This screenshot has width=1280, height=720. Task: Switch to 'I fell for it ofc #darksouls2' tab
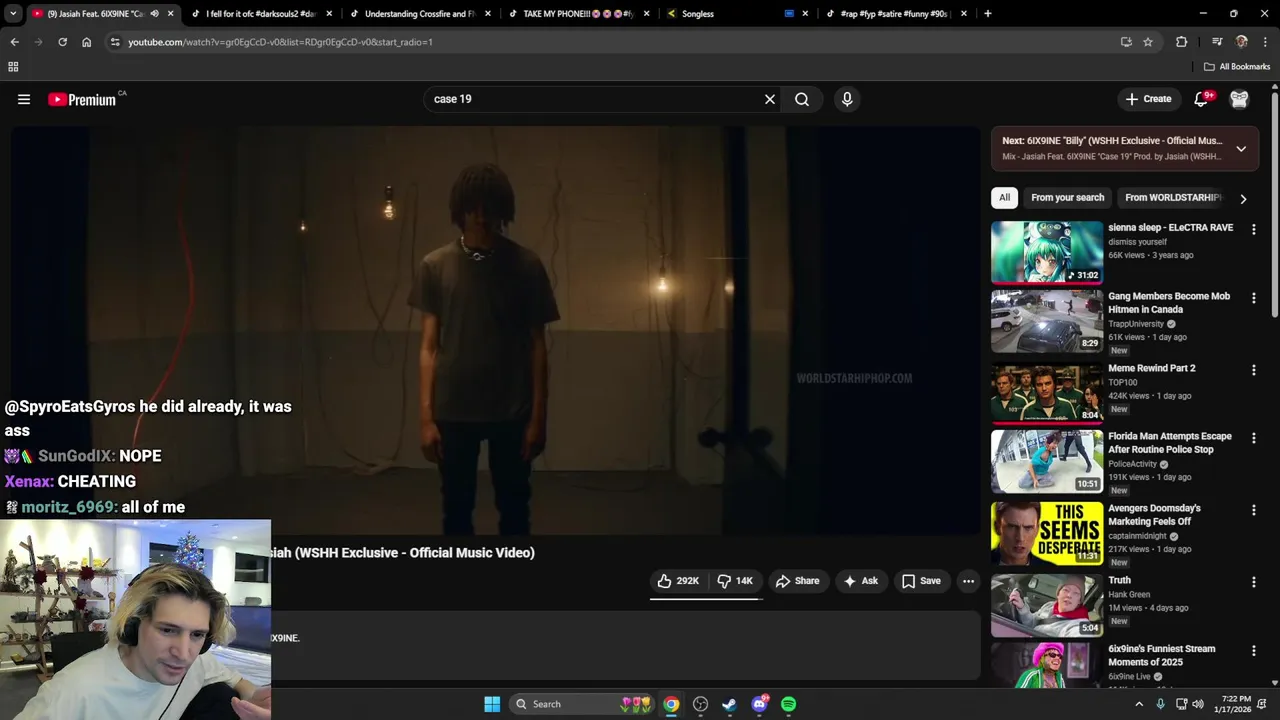260,14
